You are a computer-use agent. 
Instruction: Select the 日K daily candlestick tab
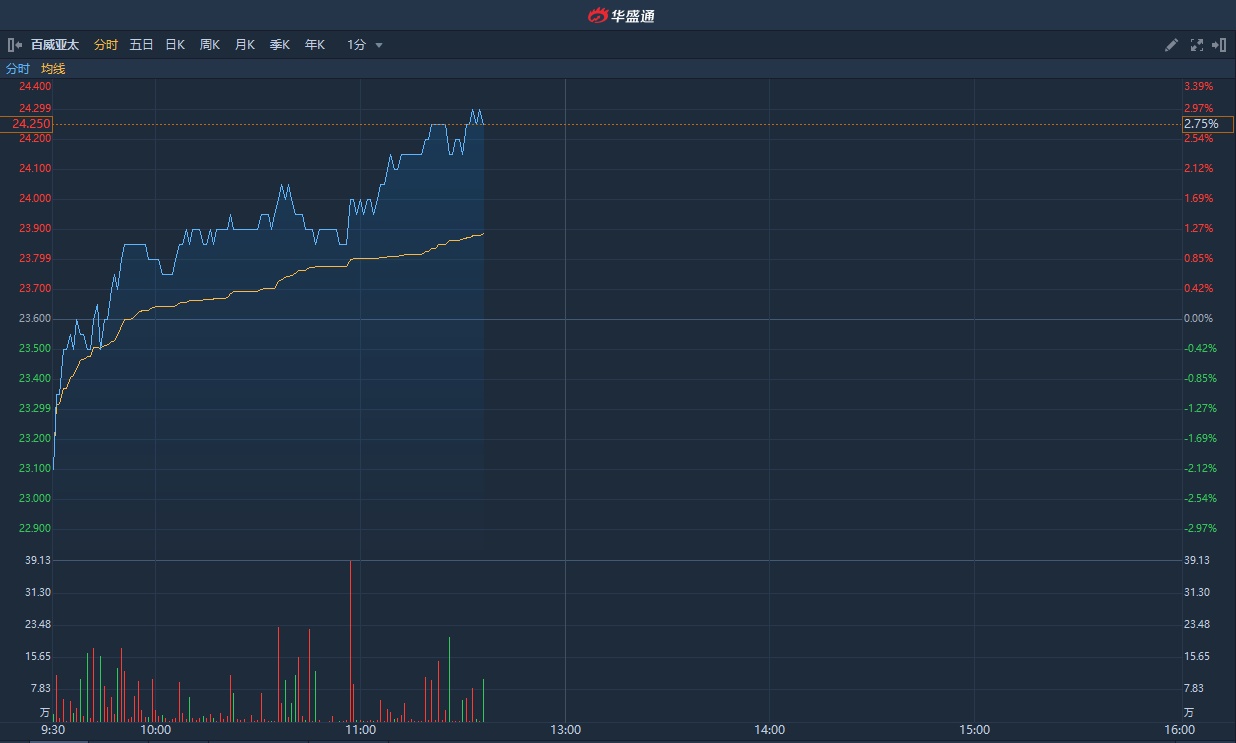pyautogui.click(x=175, y=45)
